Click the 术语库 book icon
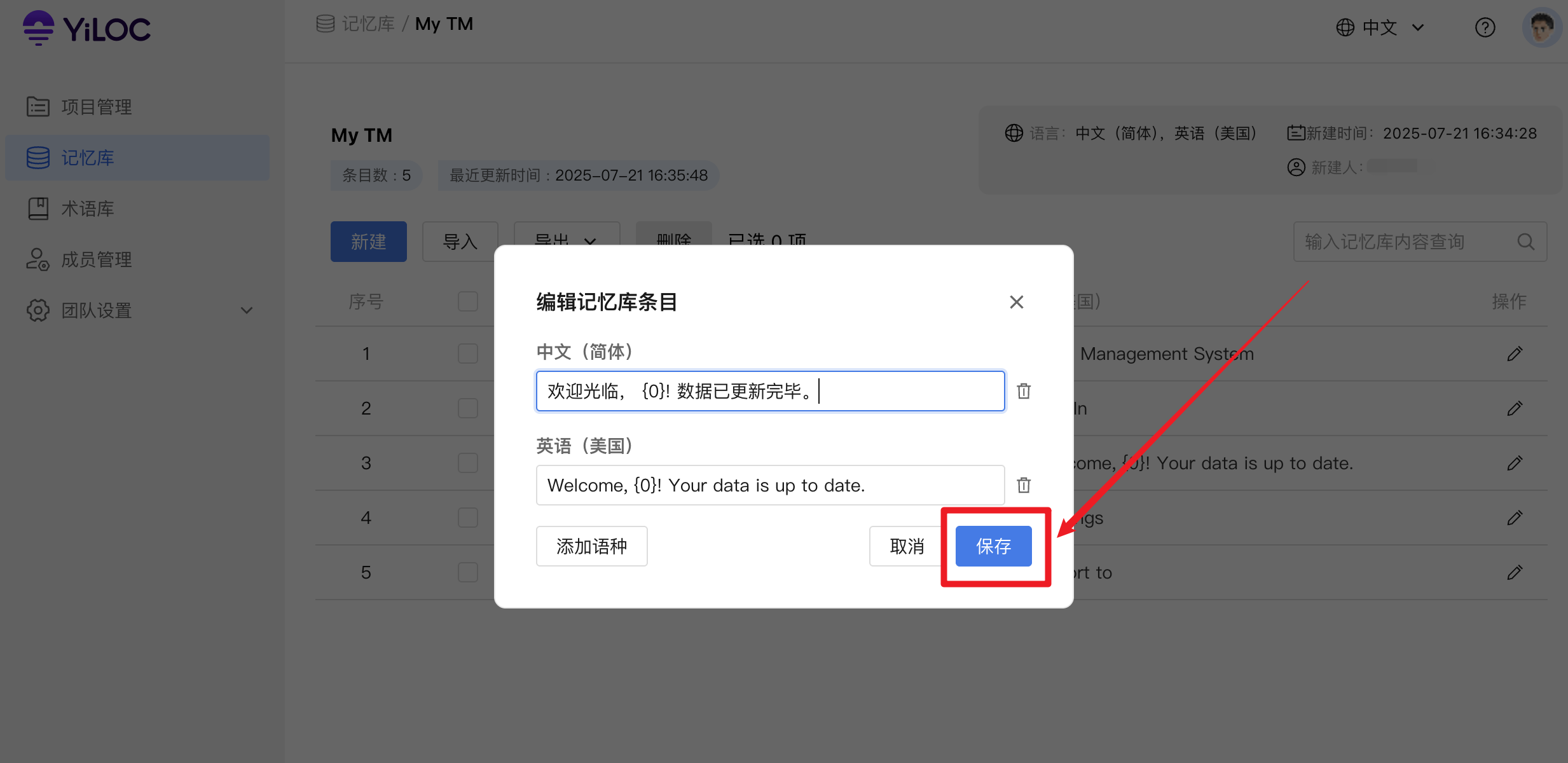This screenshot has height=763, width=1568. coord(38,209)
